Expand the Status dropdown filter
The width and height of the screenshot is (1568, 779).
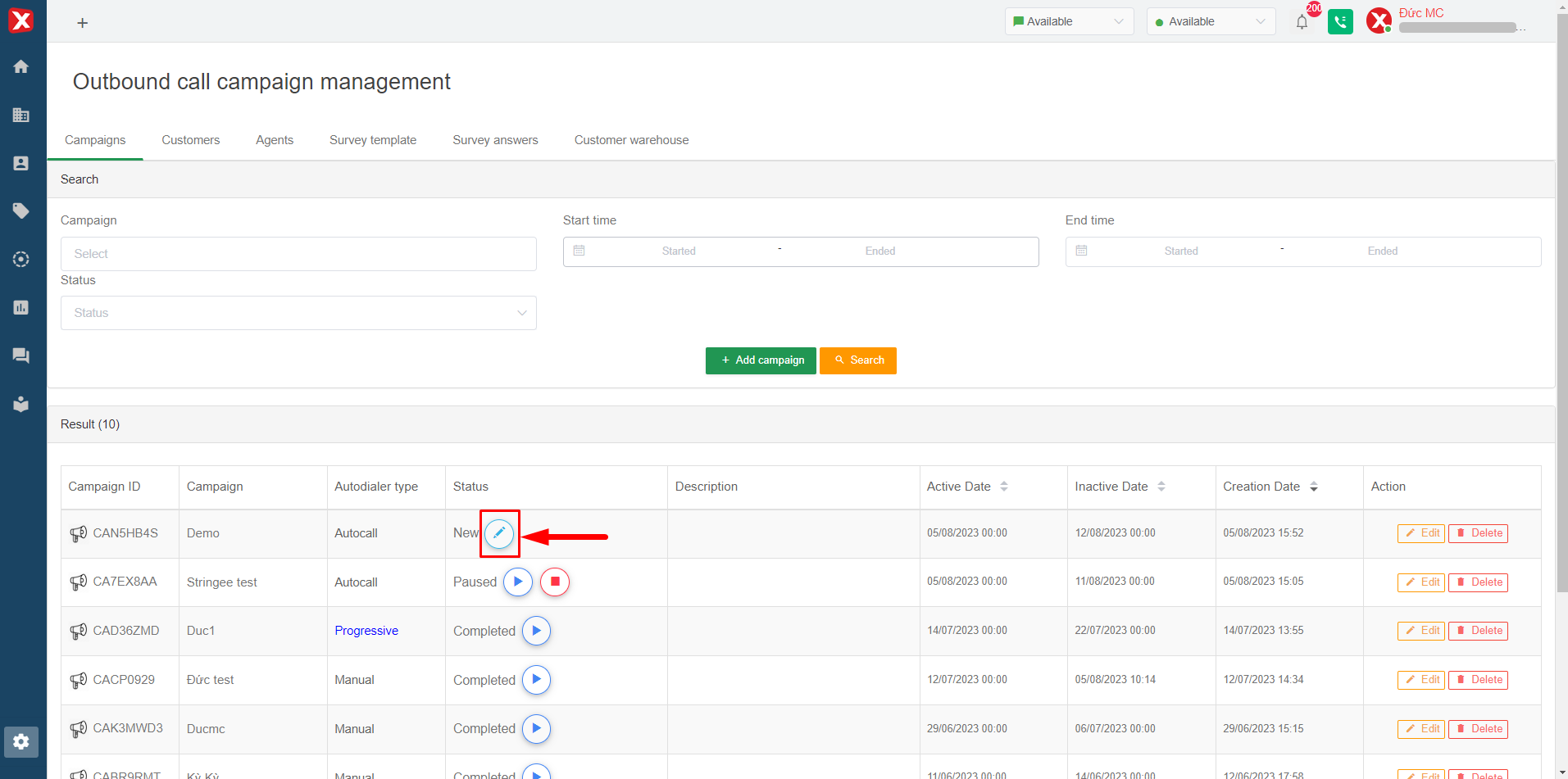pos(298,313)
